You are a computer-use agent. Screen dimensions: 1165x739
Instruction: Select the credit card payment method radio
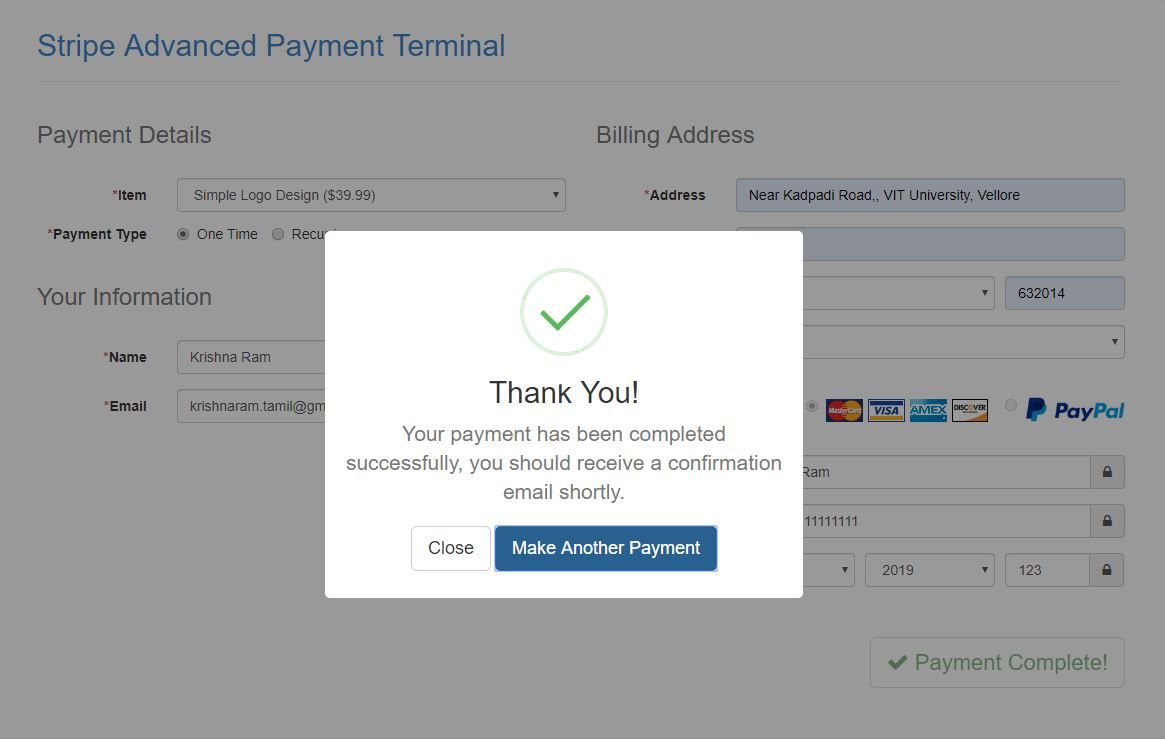click(x=811, y=406)
